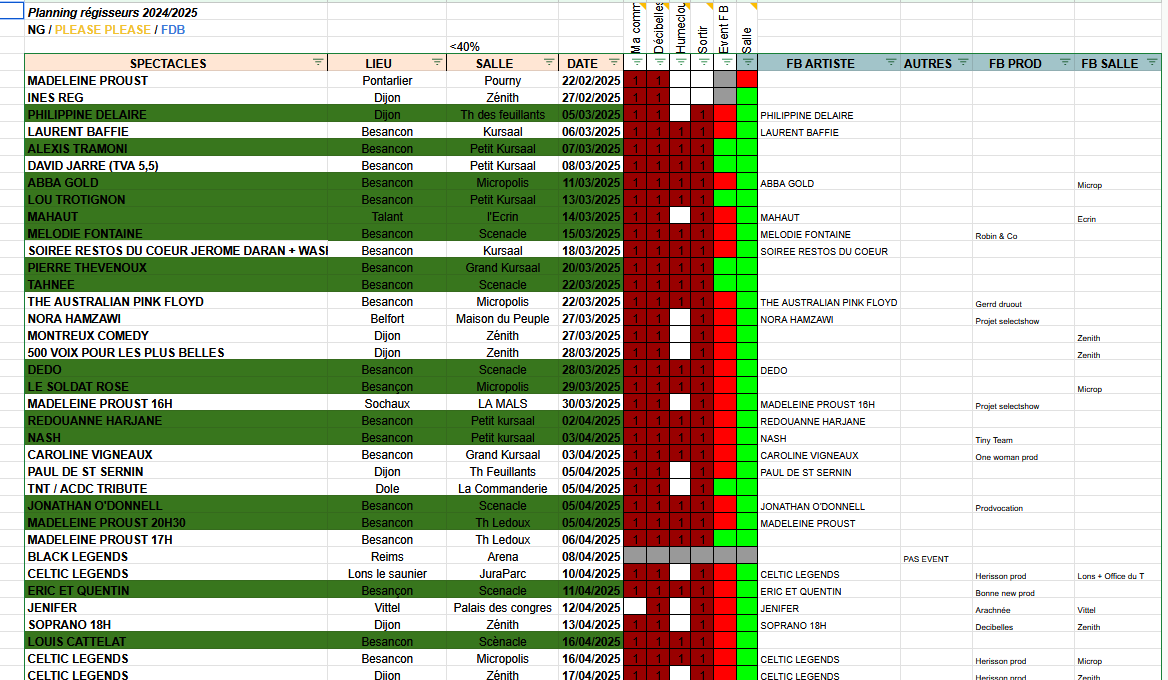This screenshot has width=1168, height=680.
Task: Select the 'JuraParc' venue cell
Action: point(503,573)
